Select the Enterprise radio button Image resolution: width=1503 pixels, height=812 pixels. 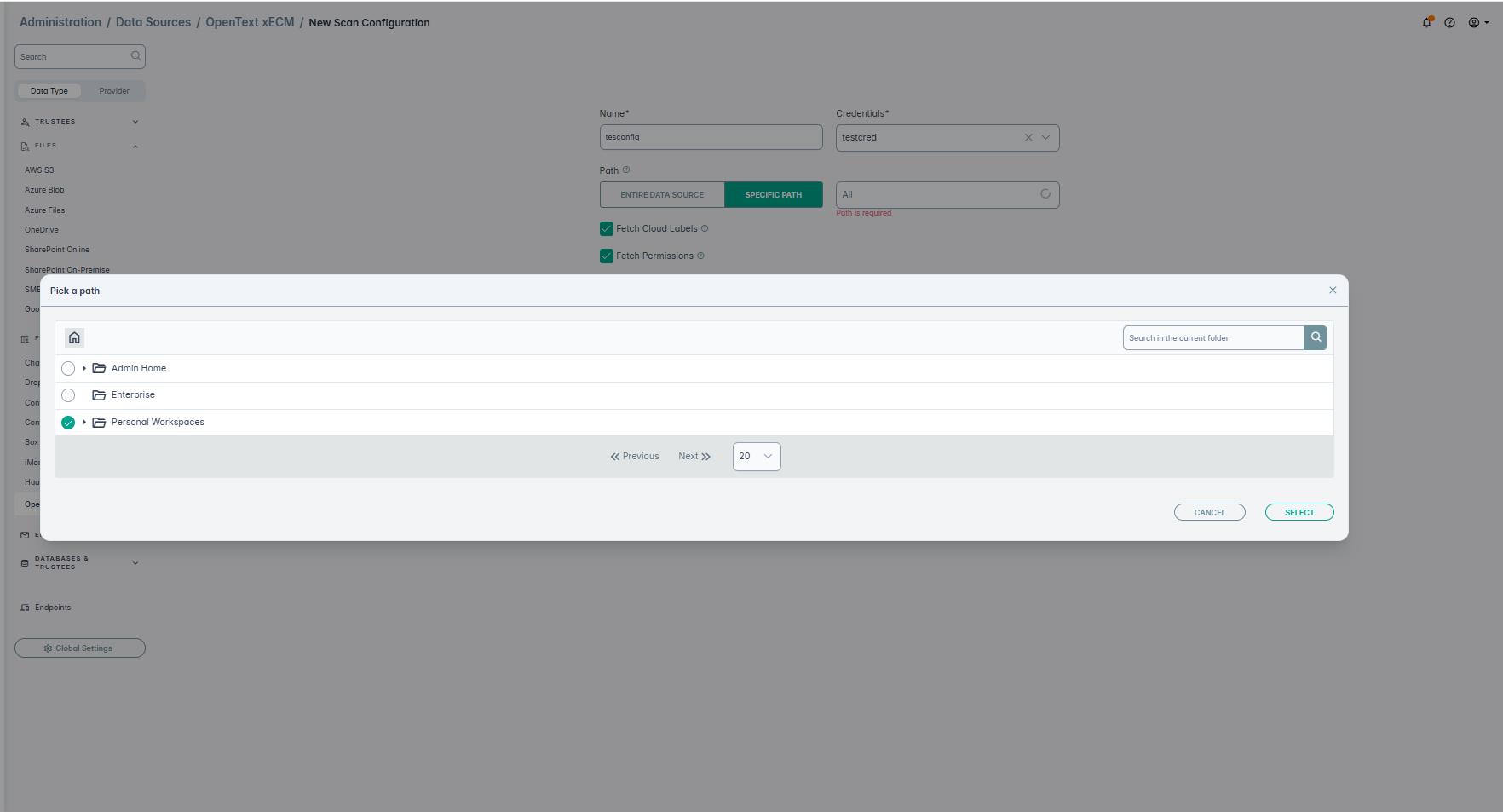[x=68, y=395]
